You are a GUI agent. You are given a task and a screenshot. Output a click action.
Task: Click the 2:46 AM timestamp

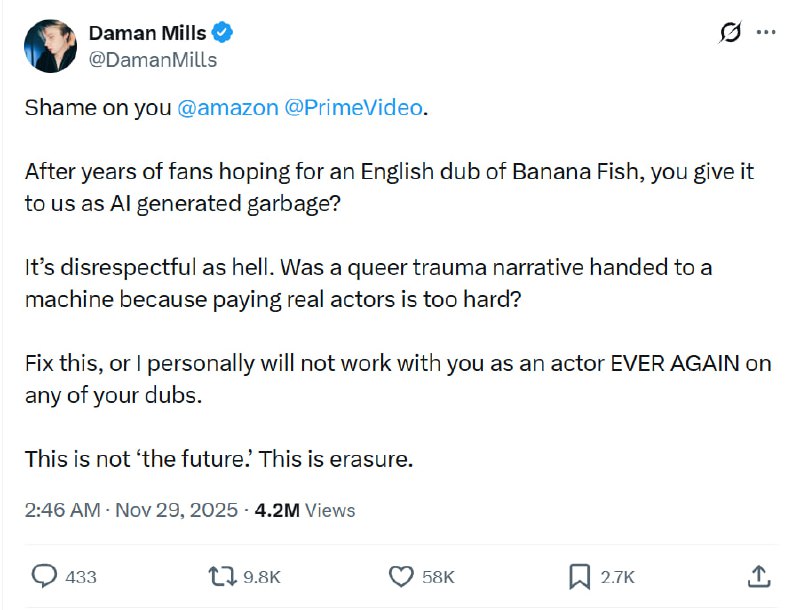(x=62, y=510)
